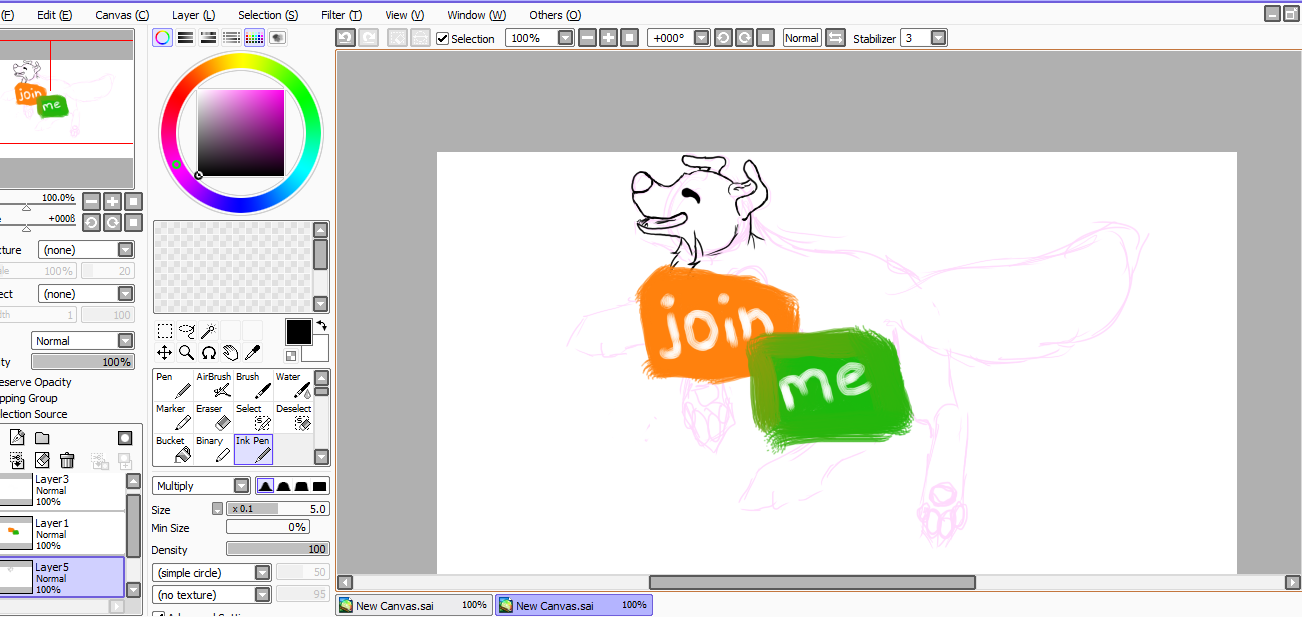Choose the Select brush tool

(x=253, y=417)
